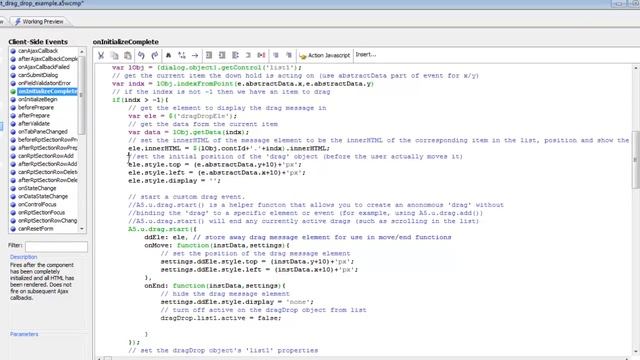
Task: Redo the last undone edit
Action: pyautogui.click(x=155, y=55)
